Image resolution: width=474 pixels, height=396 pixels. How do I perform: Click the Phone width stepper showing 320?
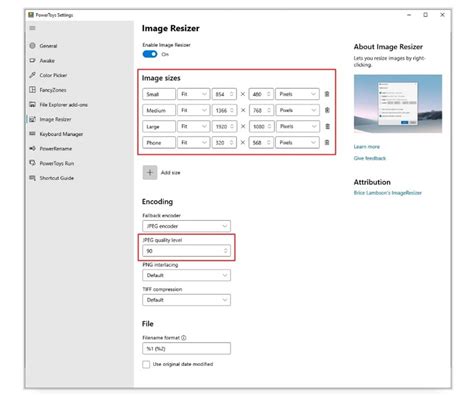coord(224,142)
